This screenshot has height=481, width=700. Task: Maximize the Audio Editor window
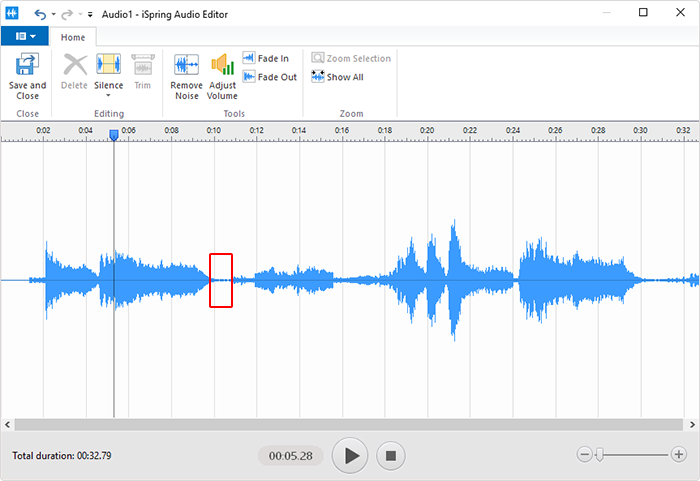643,13
